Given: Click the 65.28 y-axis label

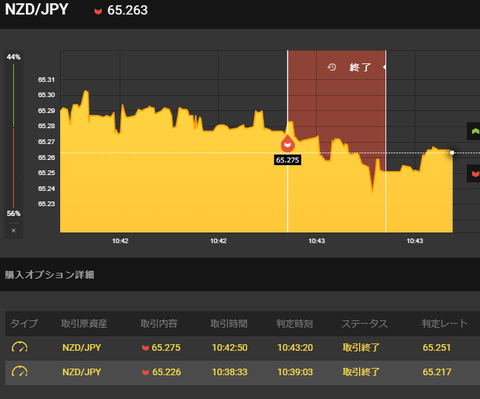Looking at the screenshot, I should [x=46, y=126].
